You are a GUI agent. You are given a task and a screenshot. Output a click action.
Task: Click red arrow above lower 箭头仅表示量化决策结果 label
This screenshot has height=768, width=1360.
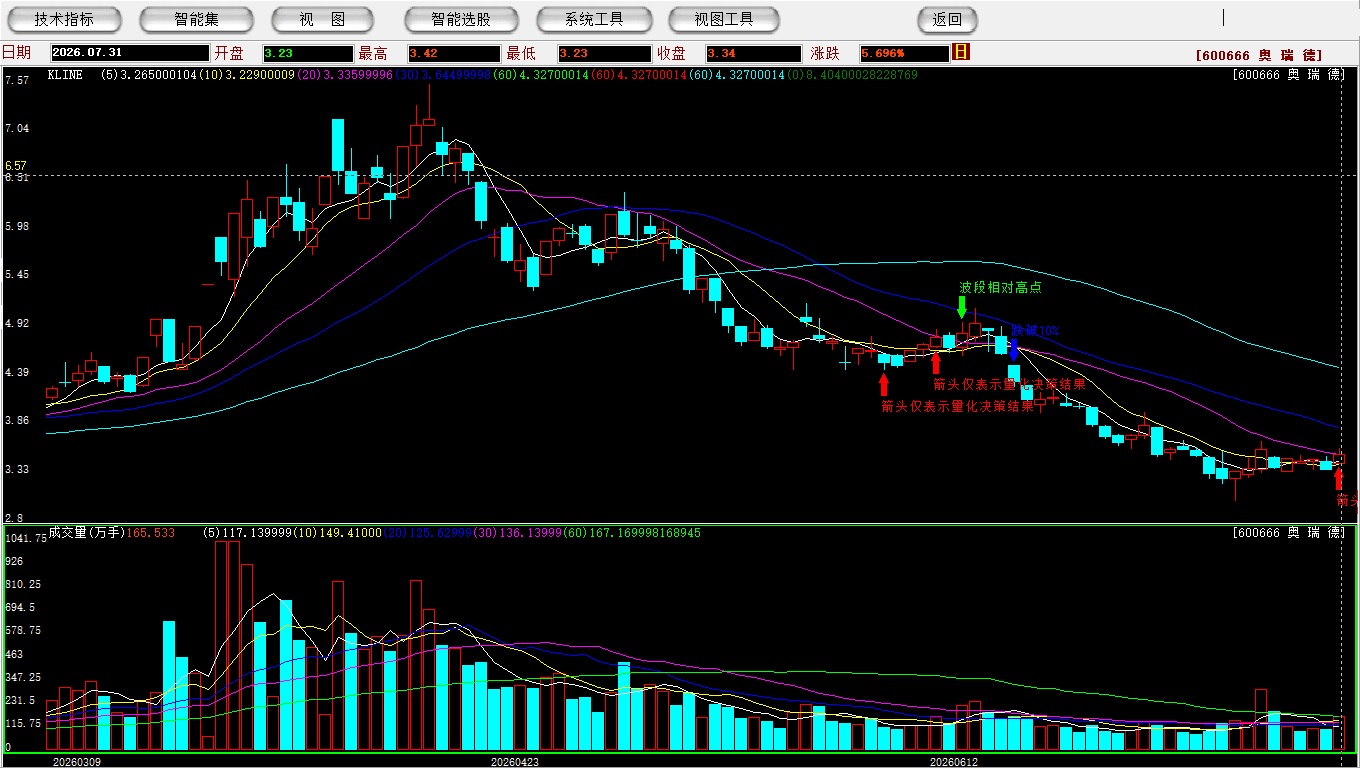click(883, 384)
